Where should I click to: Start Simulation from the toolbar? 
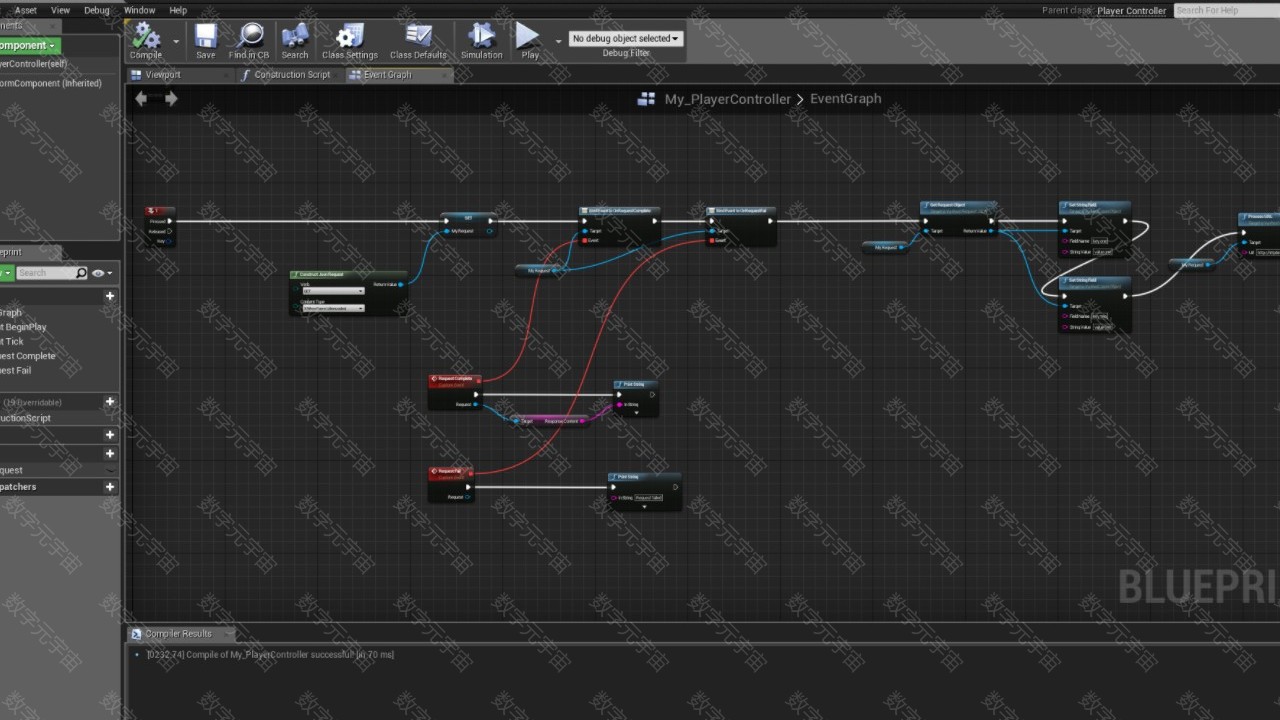click(481, 40)
